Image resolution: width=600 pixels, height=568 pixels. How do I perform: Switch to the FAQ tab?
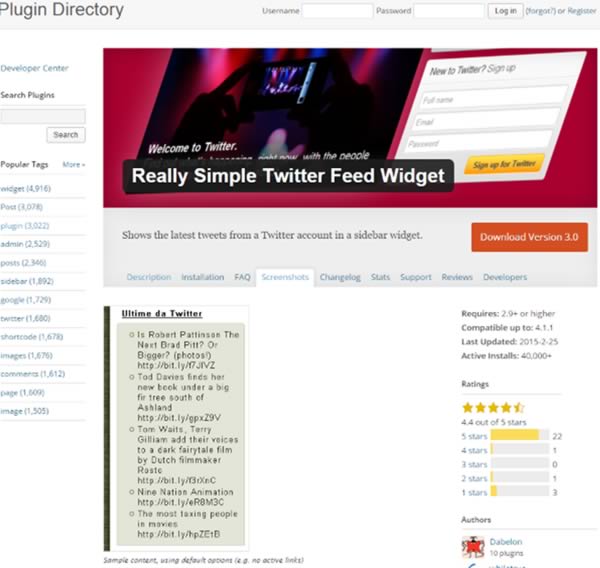pos(242,277)
